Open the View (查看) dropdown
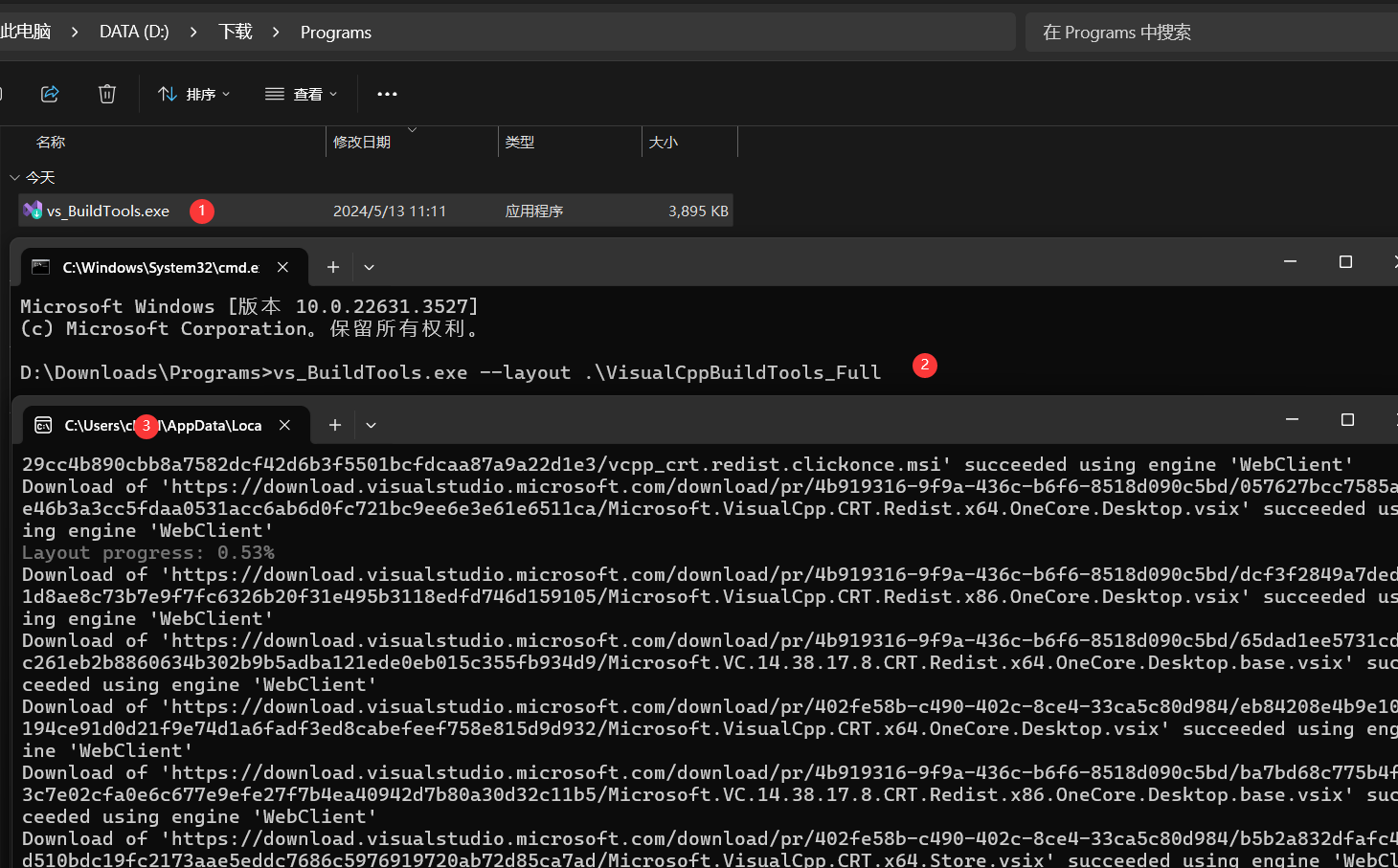1398x868 pixels. (x=301, y=94)
